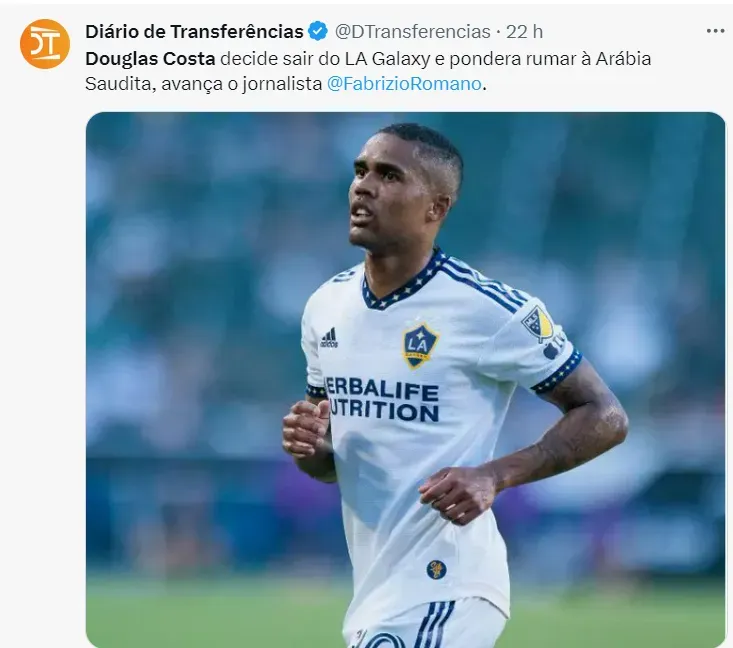Click the tweet text mentioning Arábia Saudita
Image resolution: width=733 pixels, height=648 pixels.
click(368, 71)
